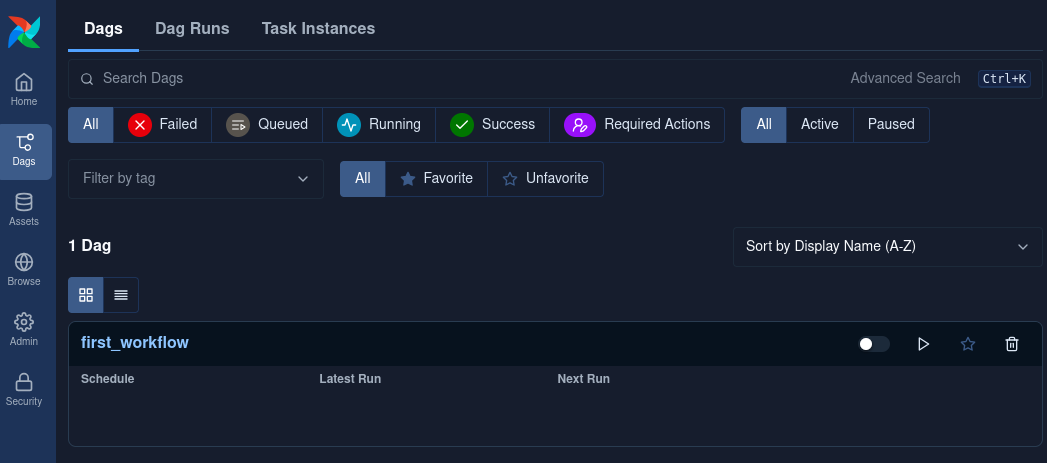The image size is (1047, 463).
Task: Select the All paused-status filter
Action: [x=764, y=124]
